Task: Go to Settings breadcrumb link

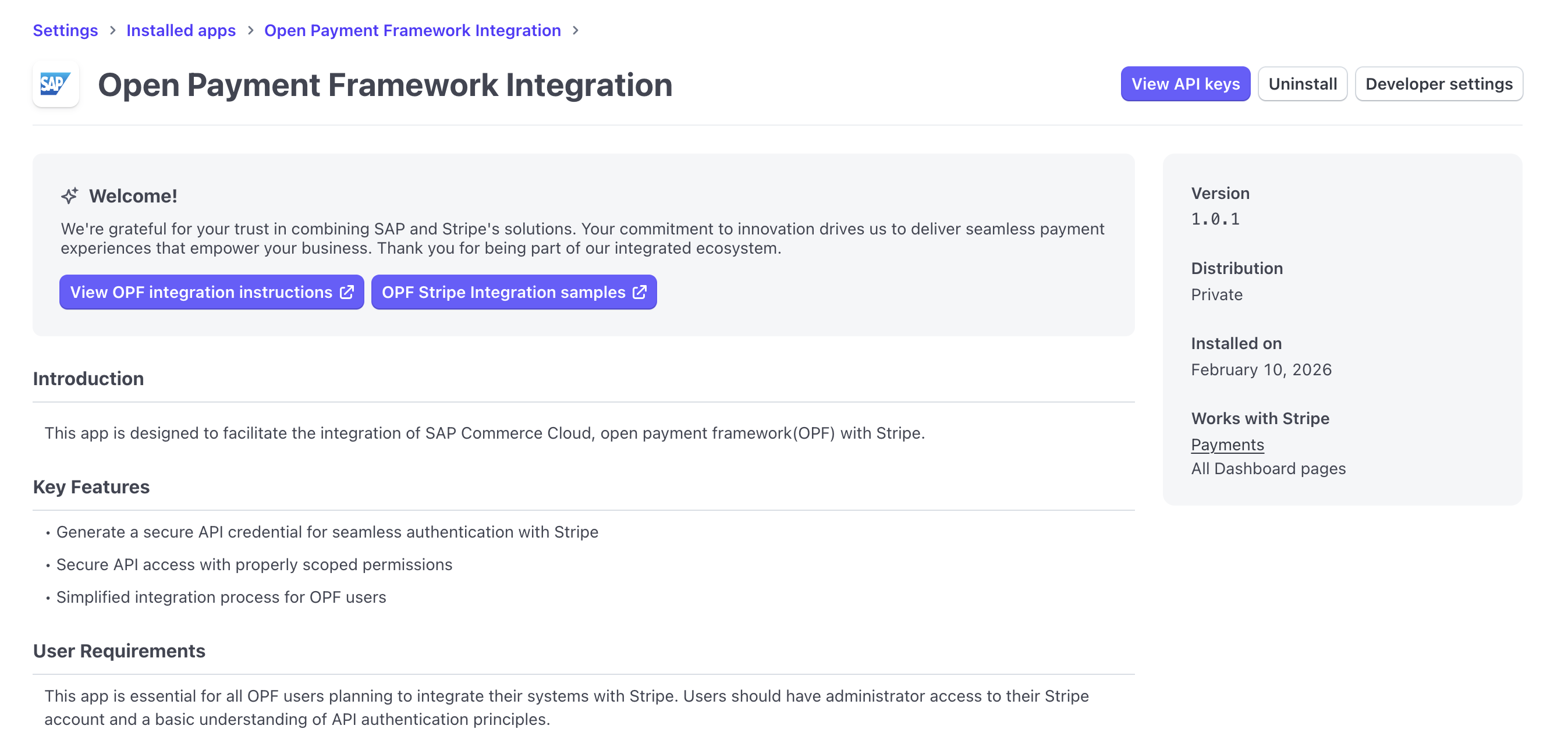Action: point(65,30)
